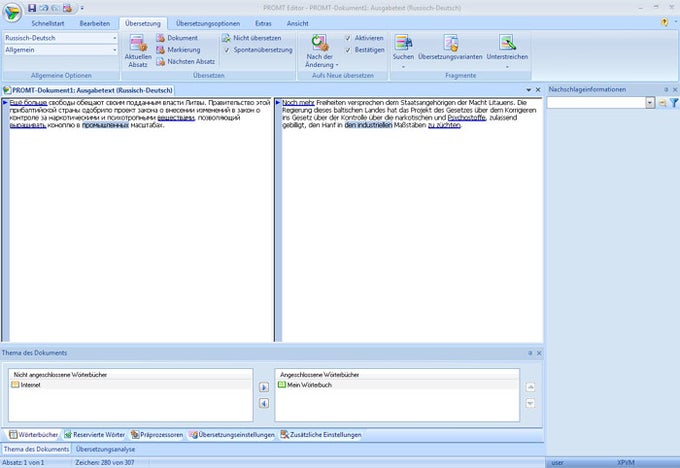Click the Suchen fragments icon
Viewport: 680px width, 468px height.
[x=403, y=43]
